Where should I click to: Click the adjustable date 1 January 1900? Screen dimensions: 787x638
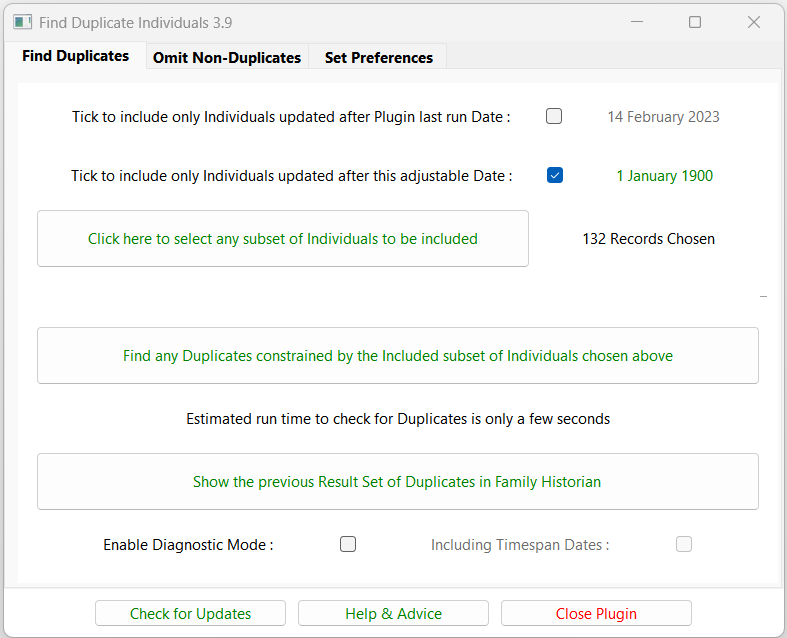[664, 176]
